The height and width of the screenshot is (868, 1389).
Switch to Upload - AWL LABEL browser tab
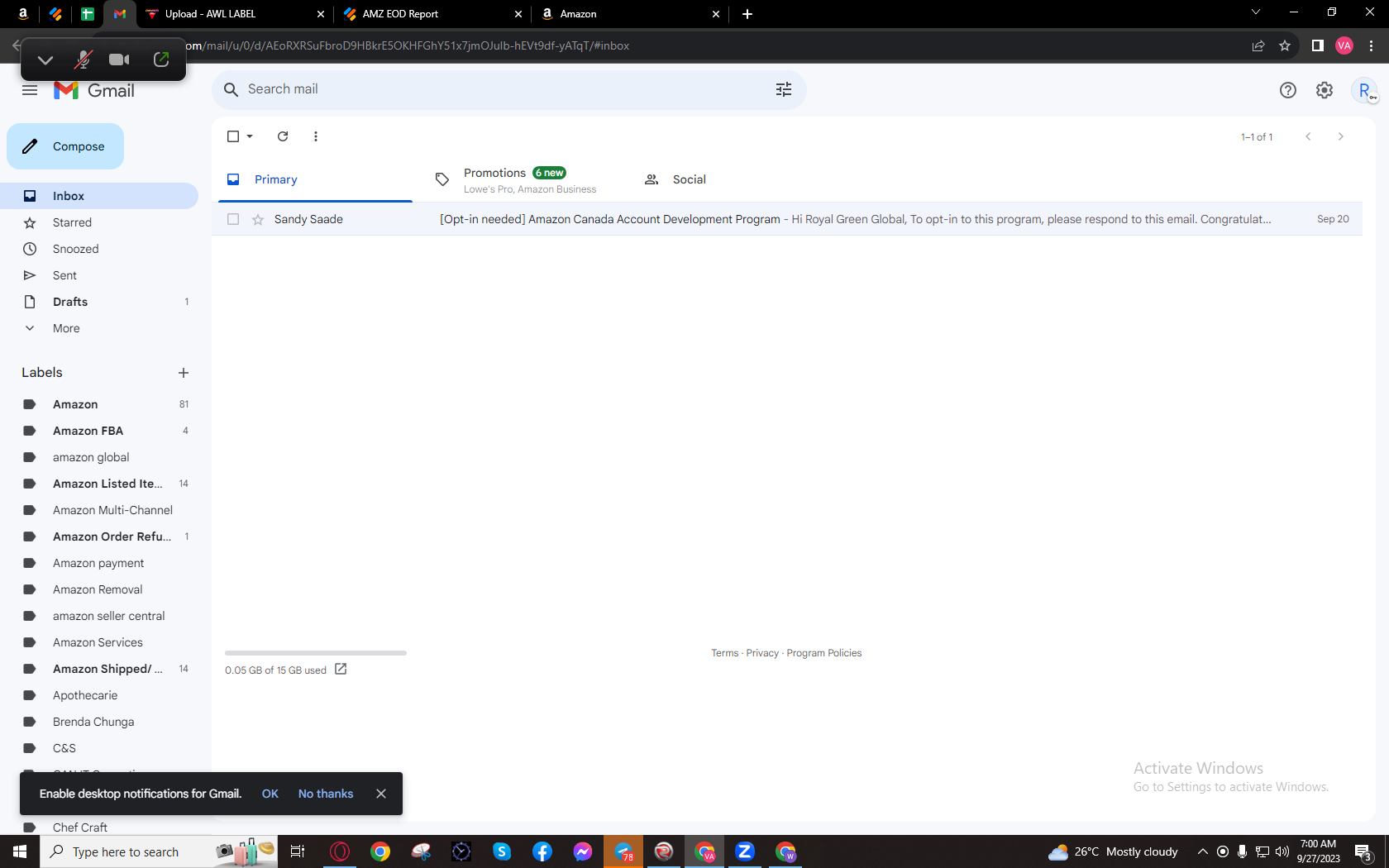pos(236,14)
